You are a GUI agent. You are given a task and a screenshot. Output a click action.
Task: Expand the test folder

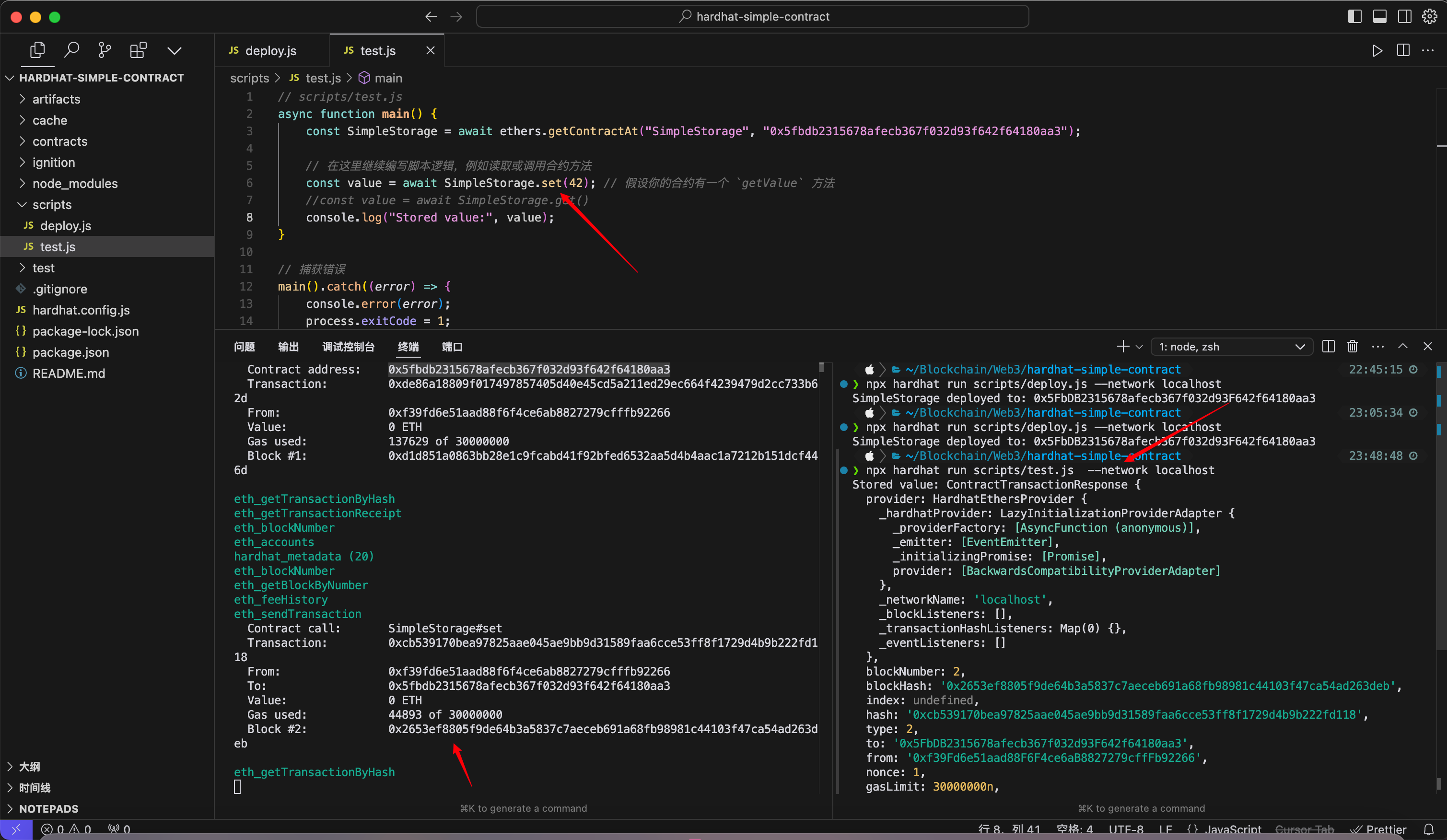[x=107, y=268]
